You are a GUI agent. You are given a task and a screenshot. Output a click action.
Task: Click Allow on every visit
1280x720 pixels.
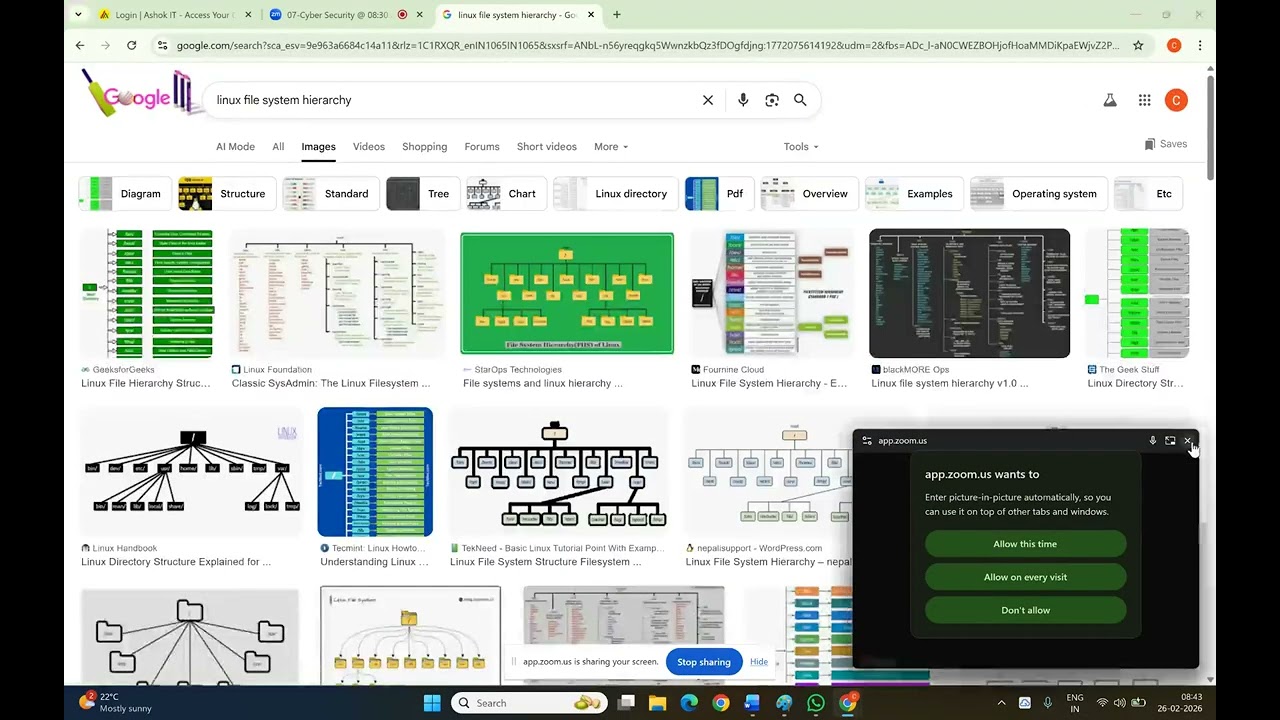[1025, 577]
